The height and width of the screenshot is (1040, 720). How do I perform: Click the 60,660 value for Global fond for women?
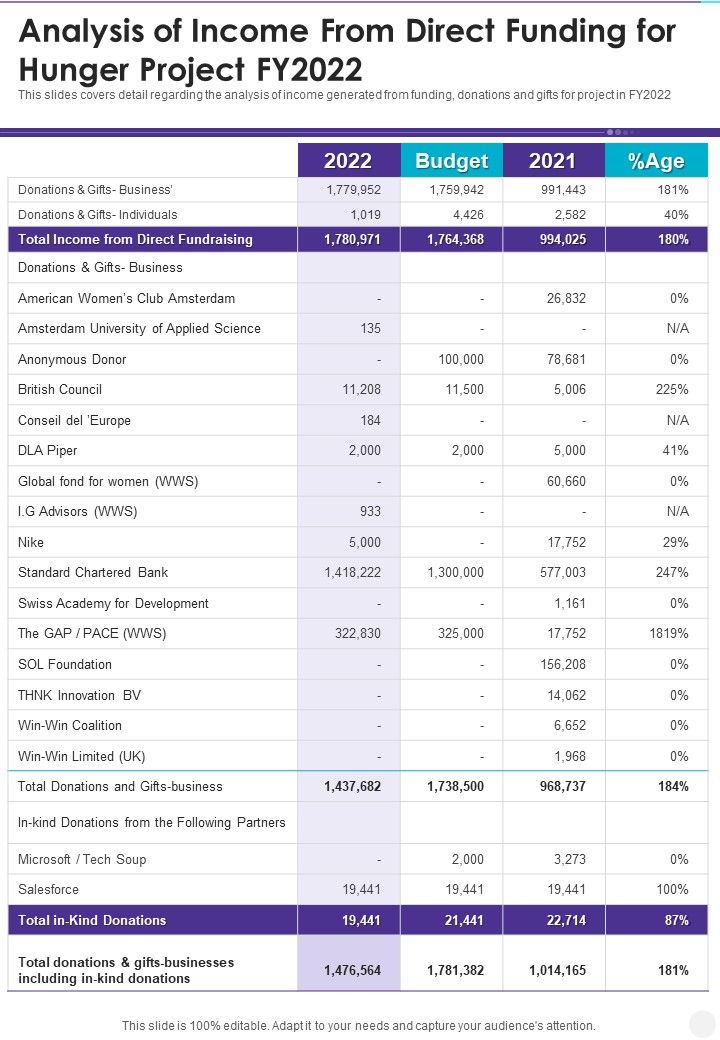[x=566, y=482]
